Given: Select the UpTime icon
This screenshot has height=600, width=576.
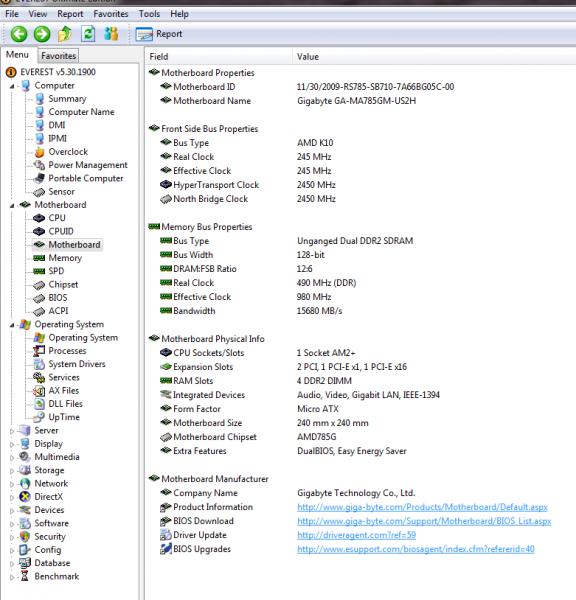Looking at the screenshot, I should (39, 417).
